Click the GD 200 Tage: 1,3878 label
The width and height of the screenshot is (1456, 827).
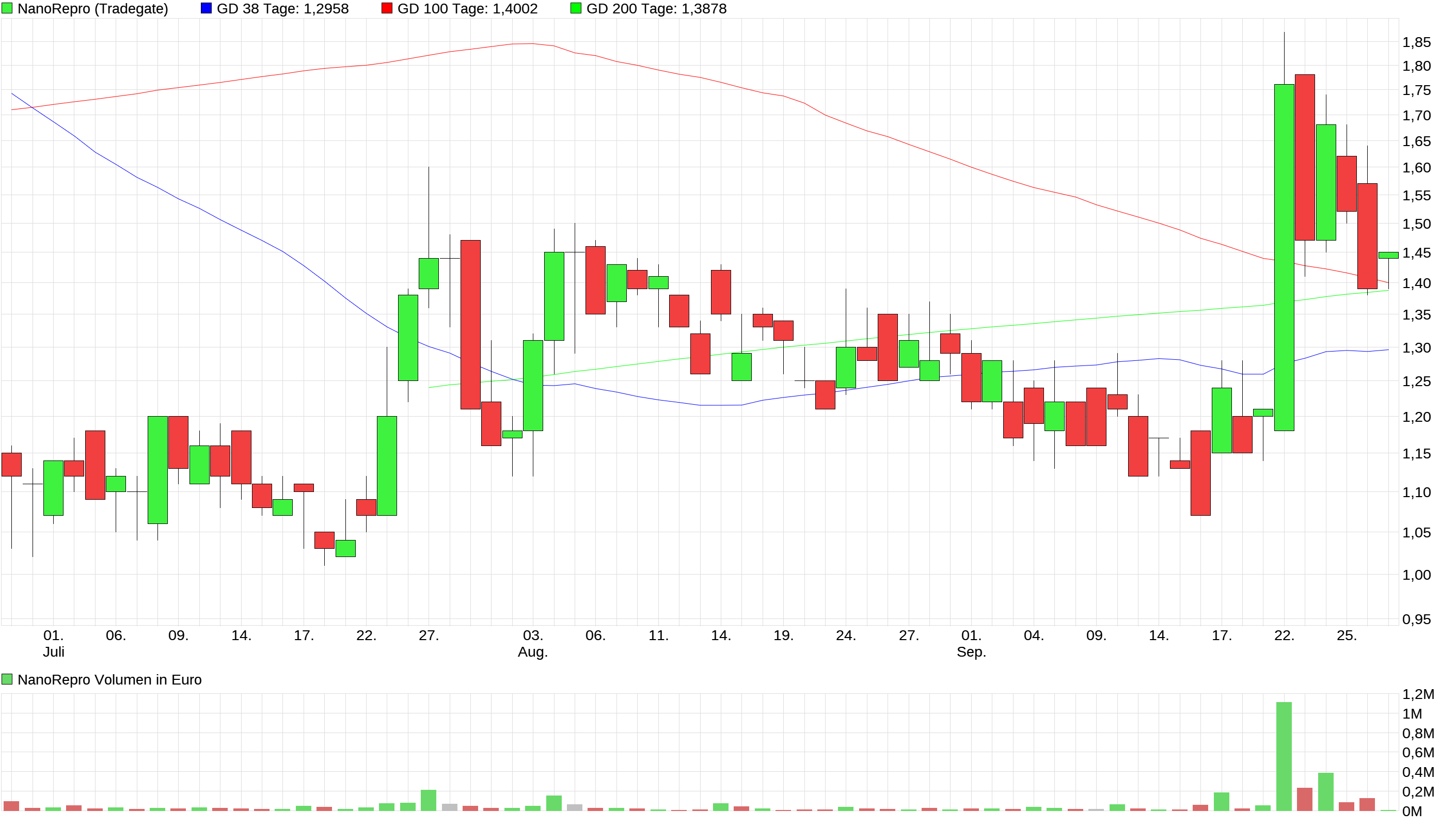656,9
